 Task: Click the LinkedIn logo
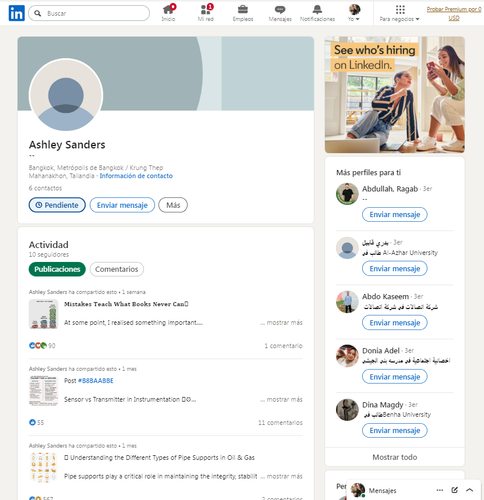(x=16, y=13)
